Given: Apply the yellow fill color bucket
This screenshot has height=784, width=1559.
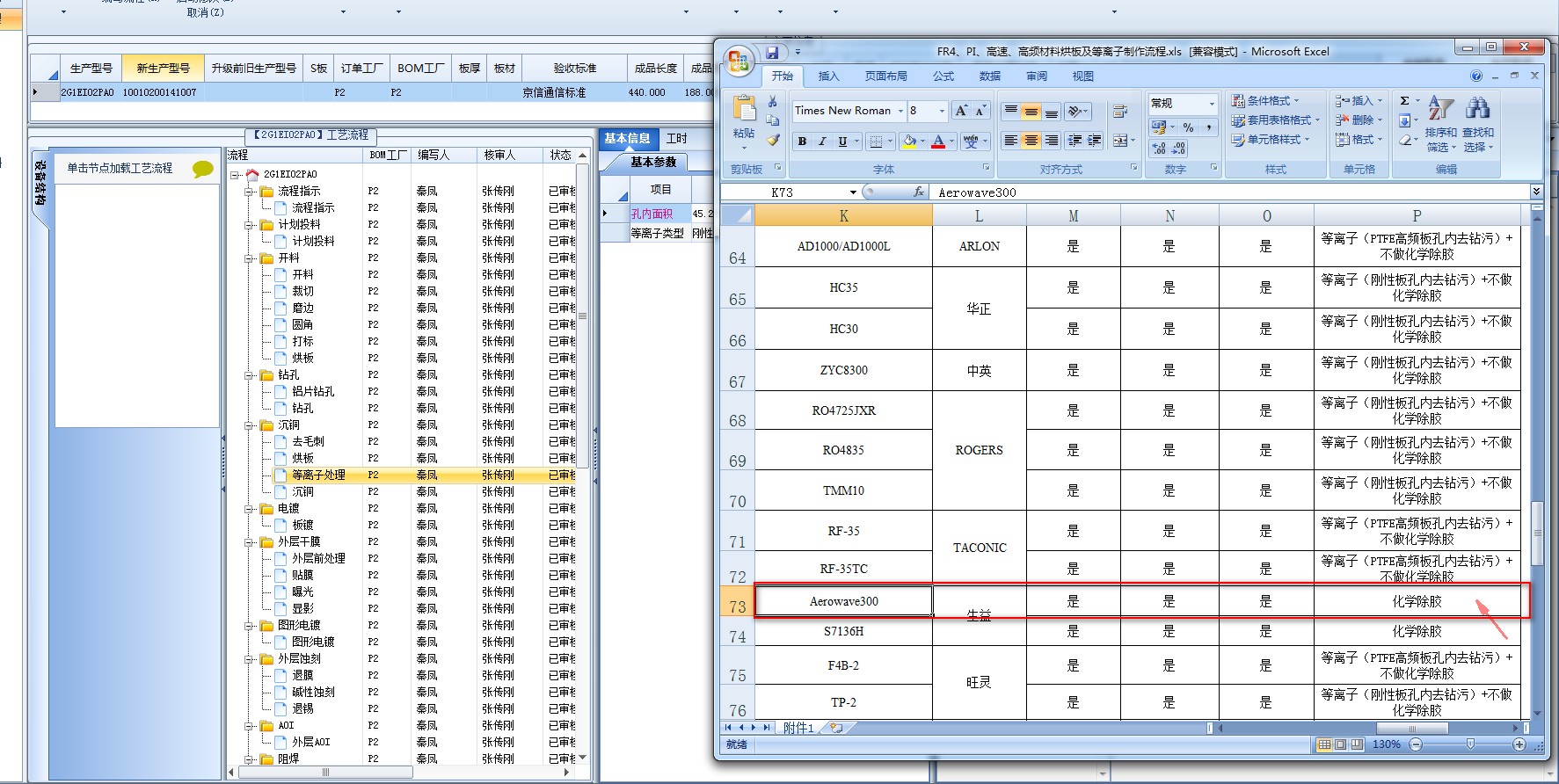Looking at the screenshot, I should click(909, 142).
